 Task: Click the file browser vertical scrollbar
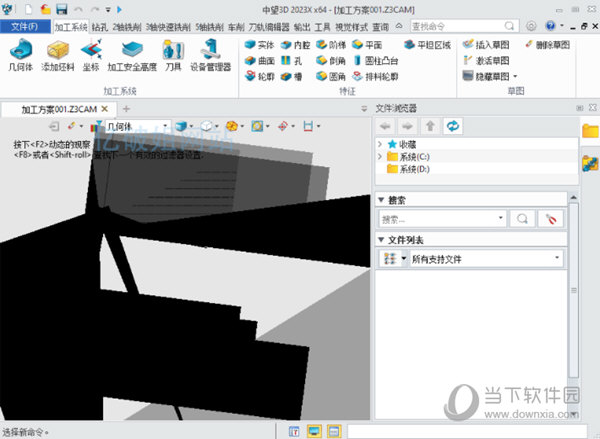573,291
